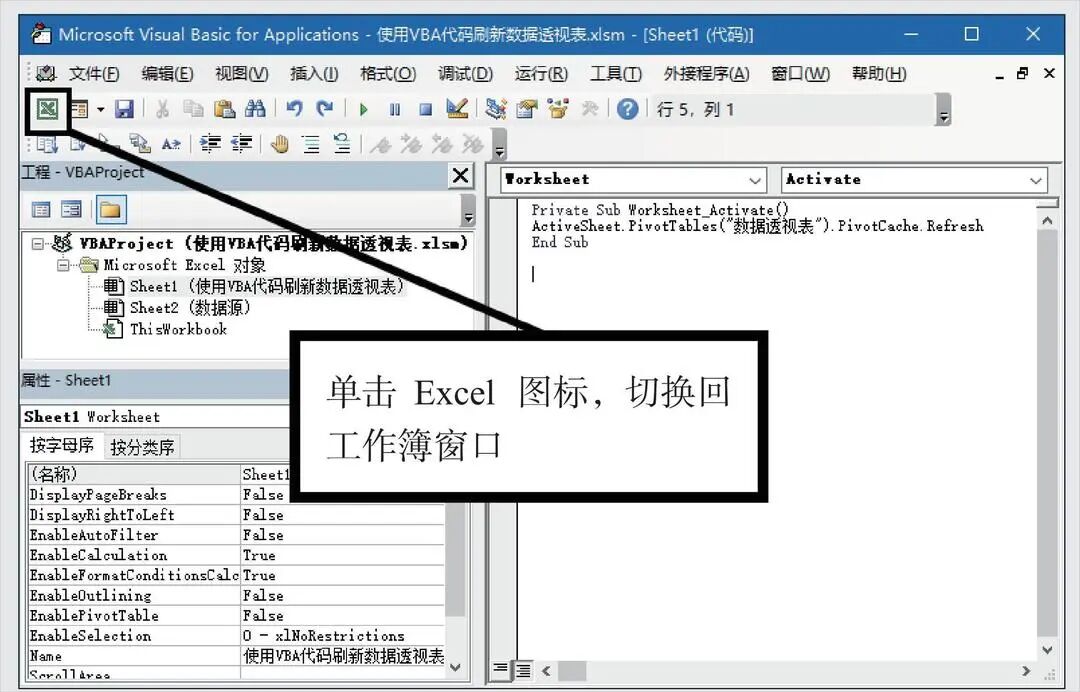Click the EnableCalculation True value cell
The image size is (1080, 692).
pyautogui.click(x=342, y=555)
